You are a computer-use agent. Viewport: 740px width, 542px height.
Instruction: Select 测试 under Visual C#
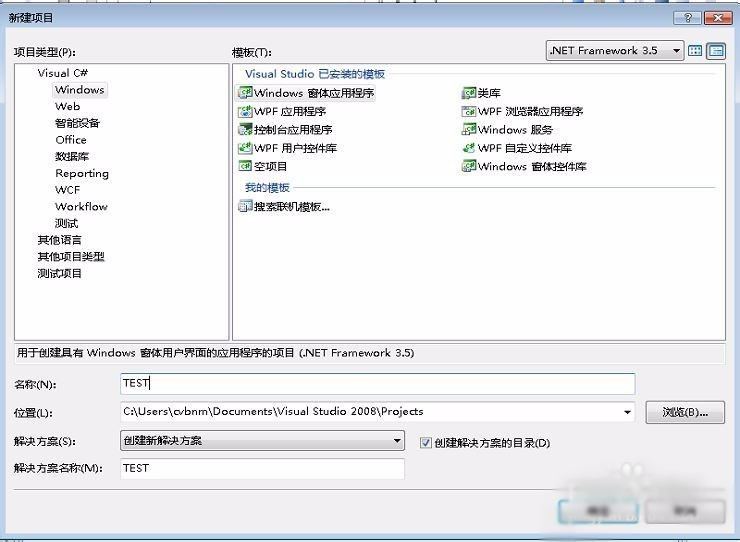[x=66, y=223]
